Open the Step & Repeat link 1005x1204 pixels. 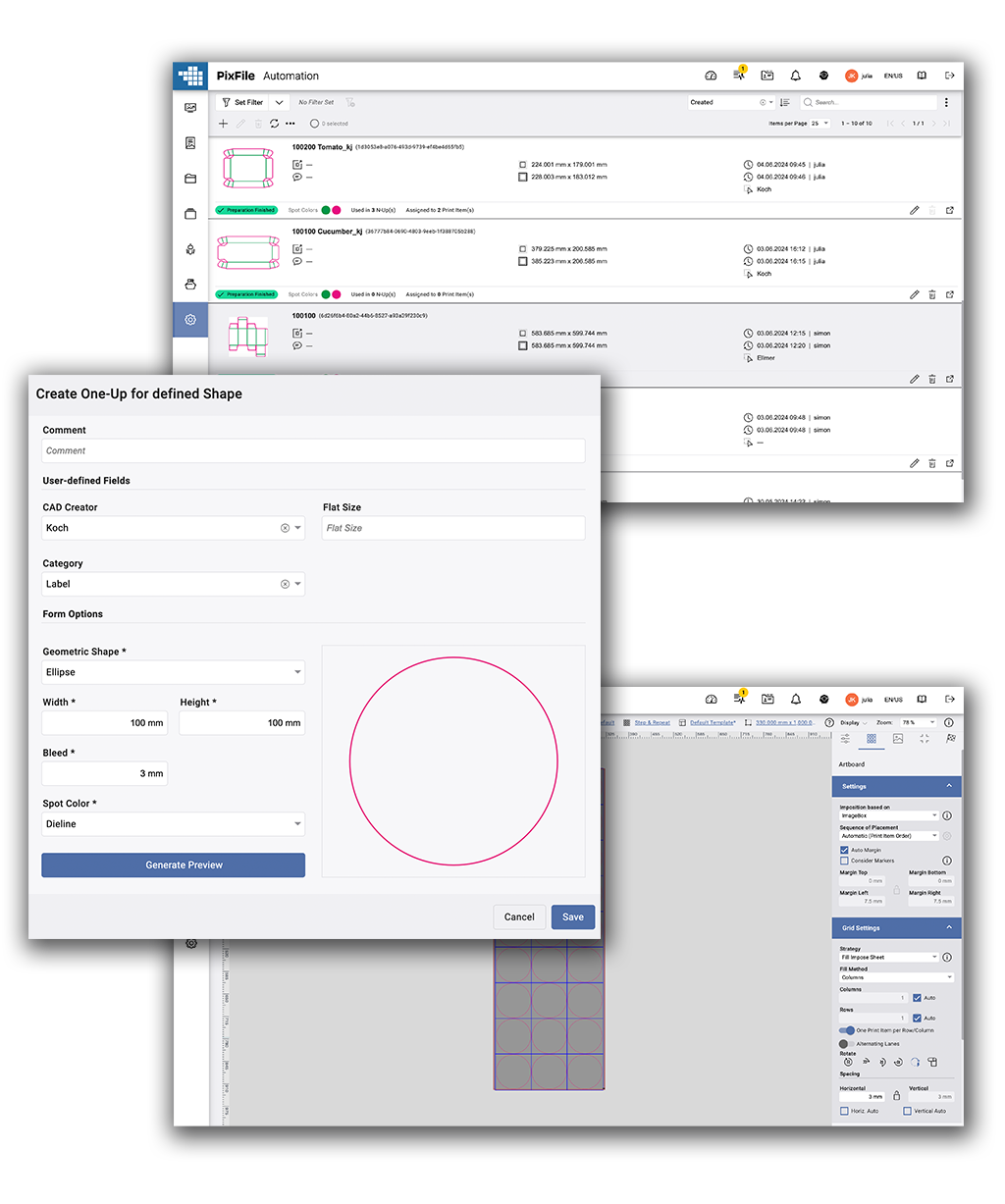tap(652, 722)
